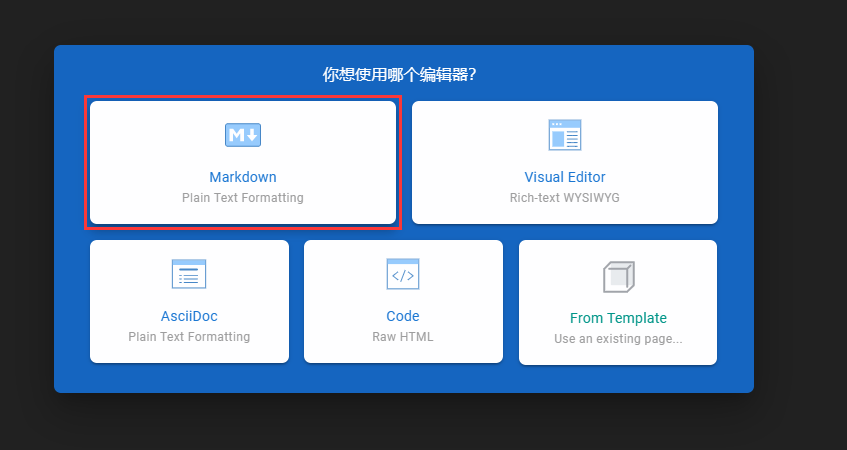Click the Raw HTML subtitle
The image size is (847, 450).
[403, 337]
